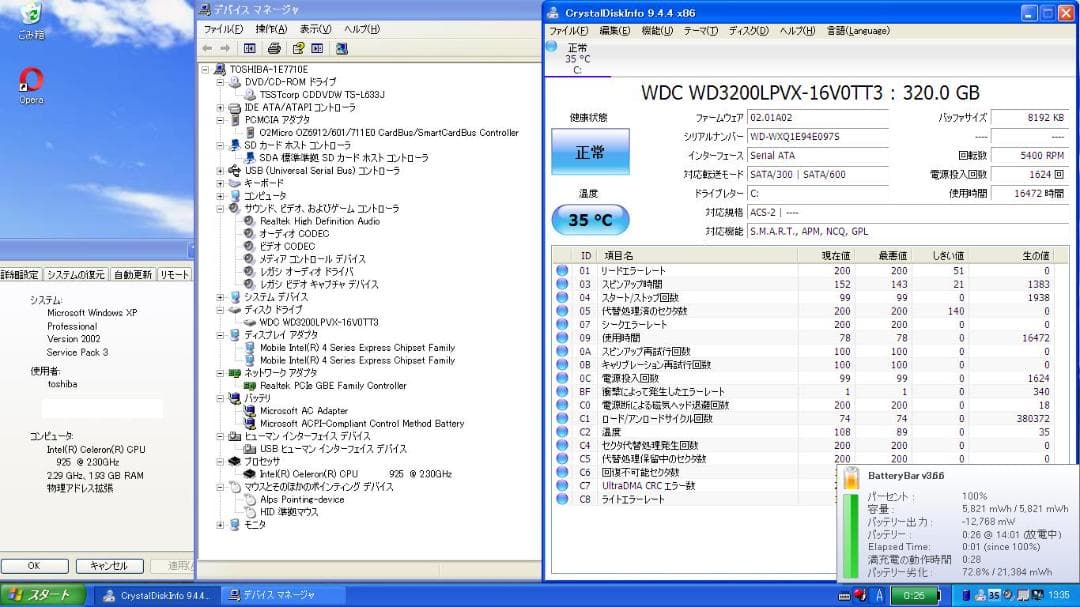Image resolution: width=1080 pixels, height=607 pixels.
Task: Click the help toolbar icon in Device Manager
Action: pos(299,48)
